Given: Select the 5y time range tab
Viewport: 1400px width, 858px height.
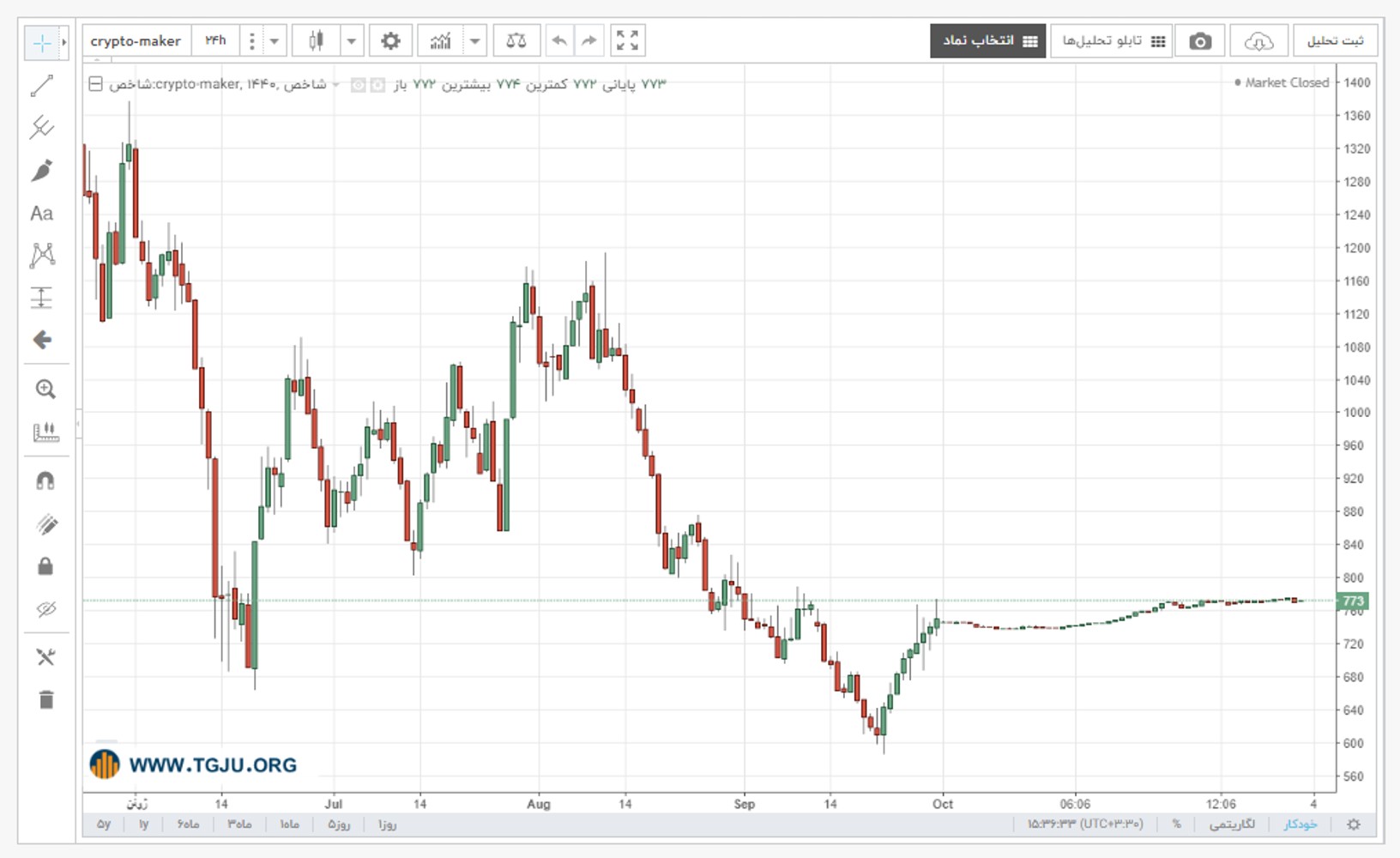Looking at the screenshot, I should (104, 824).
